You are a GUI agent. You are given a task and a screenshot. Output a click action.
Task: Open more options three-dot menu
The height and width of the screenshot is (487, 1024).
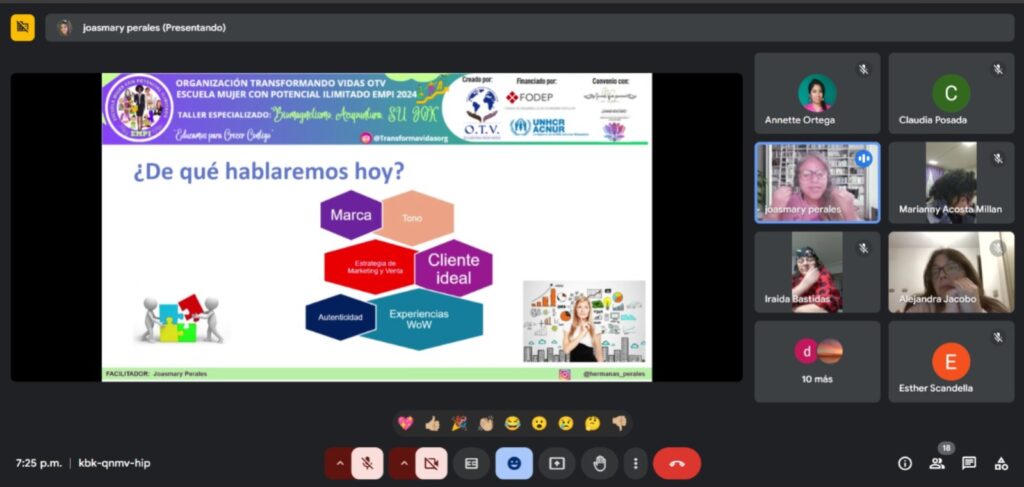[x=635, y=463]
